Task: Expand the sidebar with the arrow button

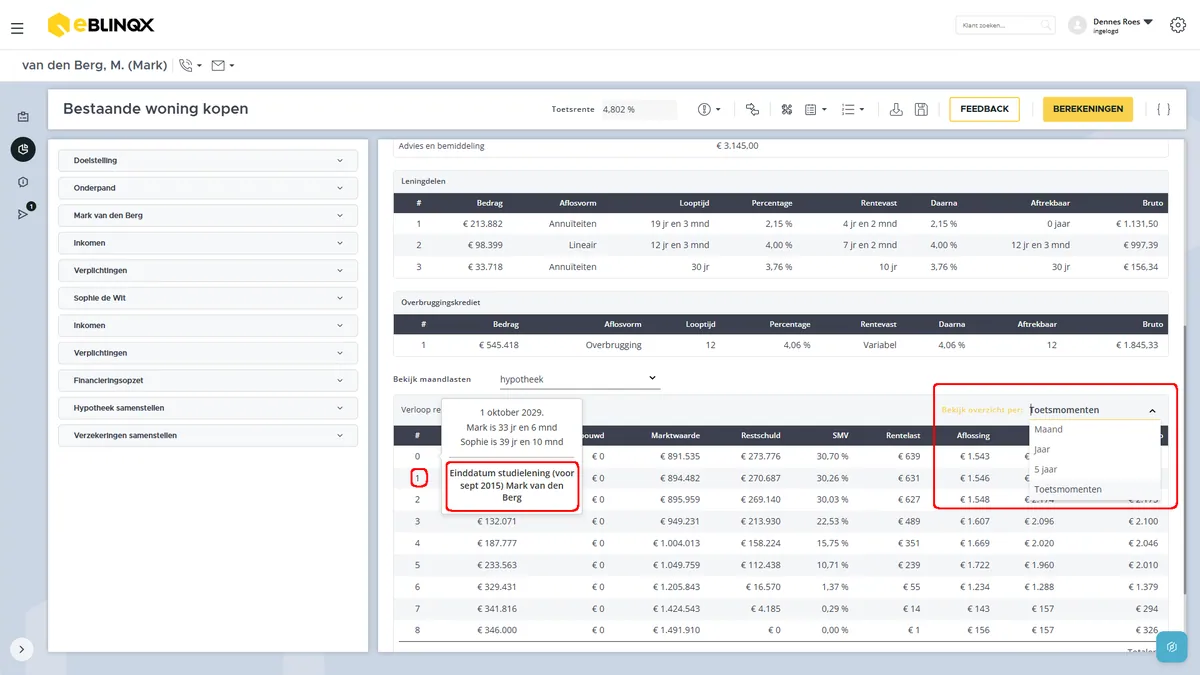Action: coord(22,649)
